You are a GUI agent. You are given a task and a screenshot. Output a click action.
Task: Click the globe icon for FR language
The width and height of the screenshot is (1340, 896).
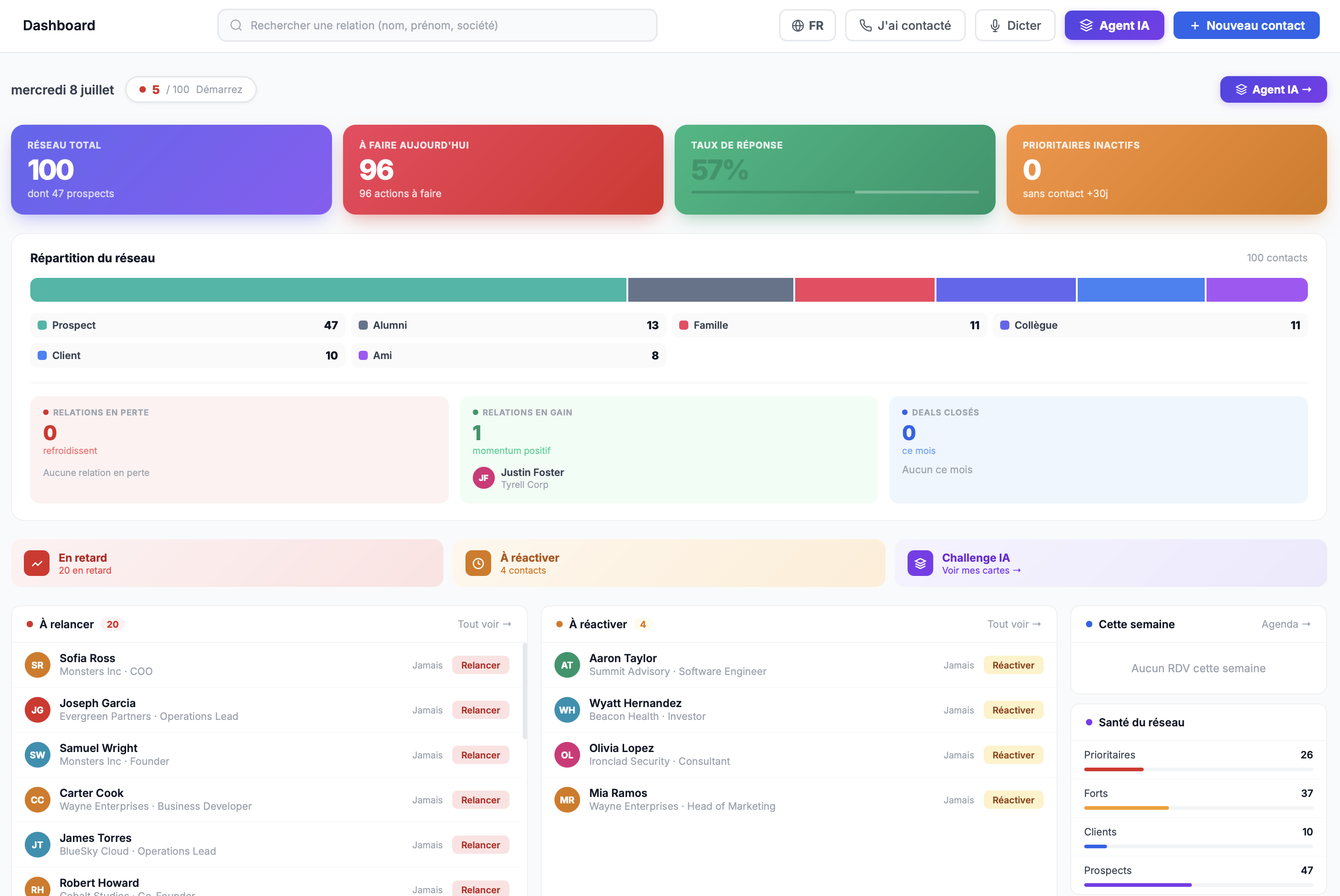tap(797, 26)
